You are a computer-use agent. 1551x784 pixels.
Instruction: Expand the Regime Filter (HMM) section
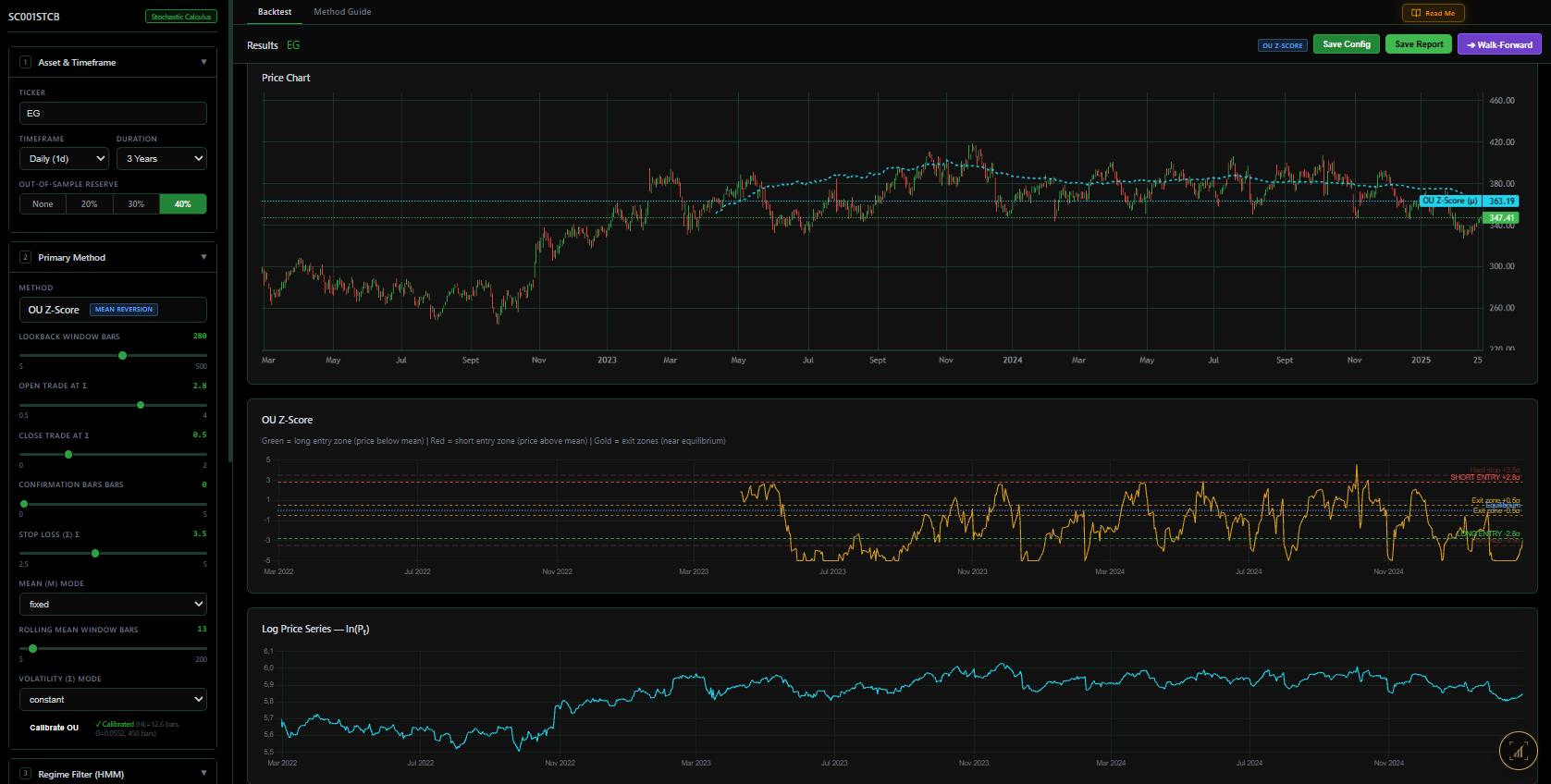[x=203, y=774]
